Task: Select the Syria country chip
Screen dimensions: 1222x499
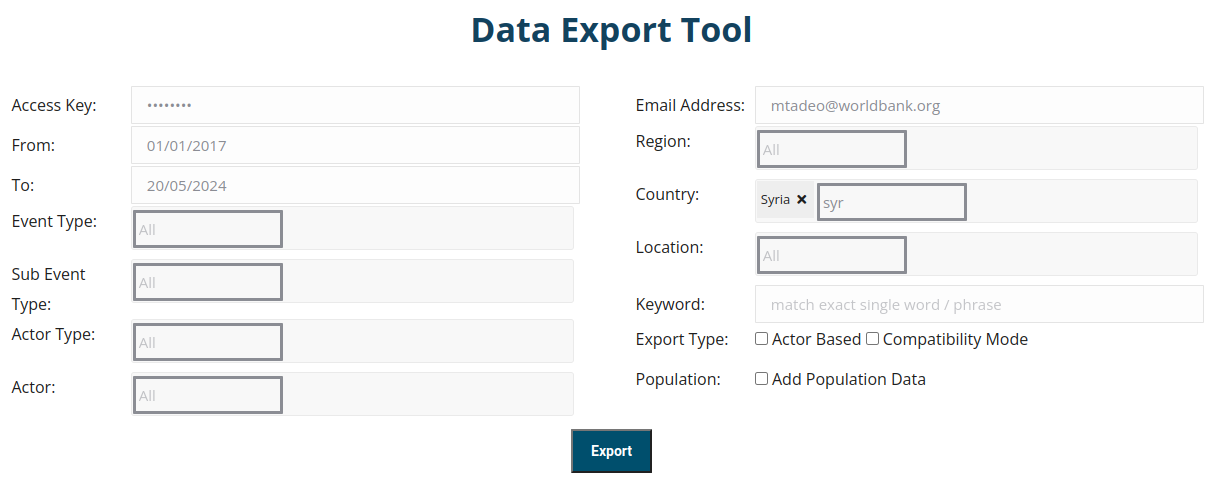Action: click(x=775, y=200)
